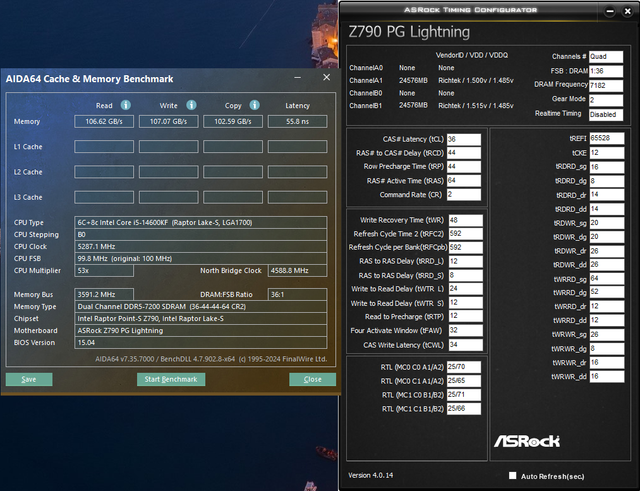Click the tRRD_L value field

pos(466,262)
